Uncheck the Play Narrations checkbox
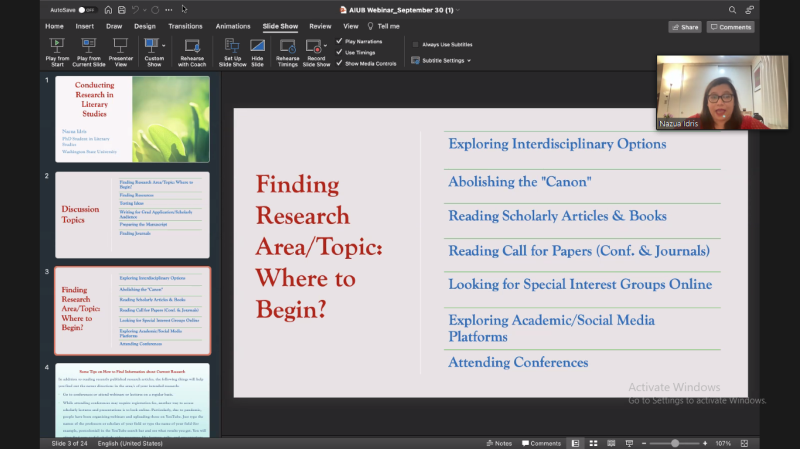The image size is (800, 449). click(339, 42)
